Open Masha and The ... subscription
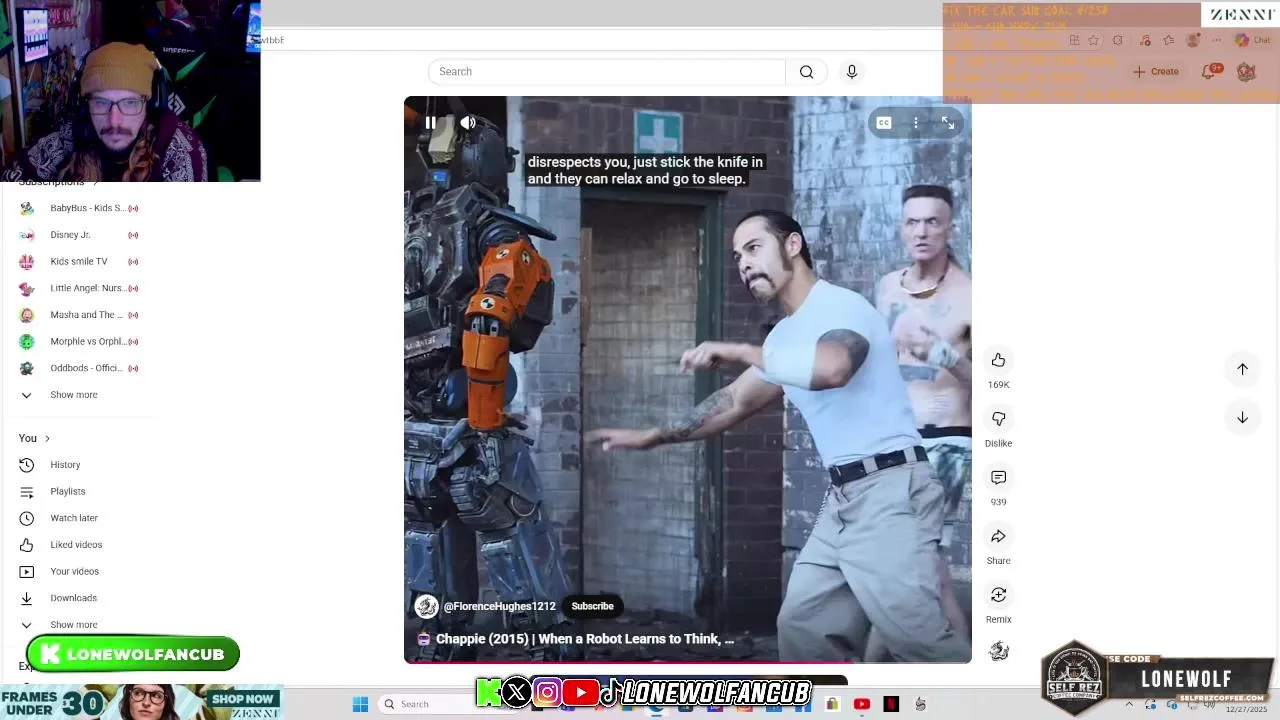1280x720 pixels. pyautogui.click(x=80, y=315)
